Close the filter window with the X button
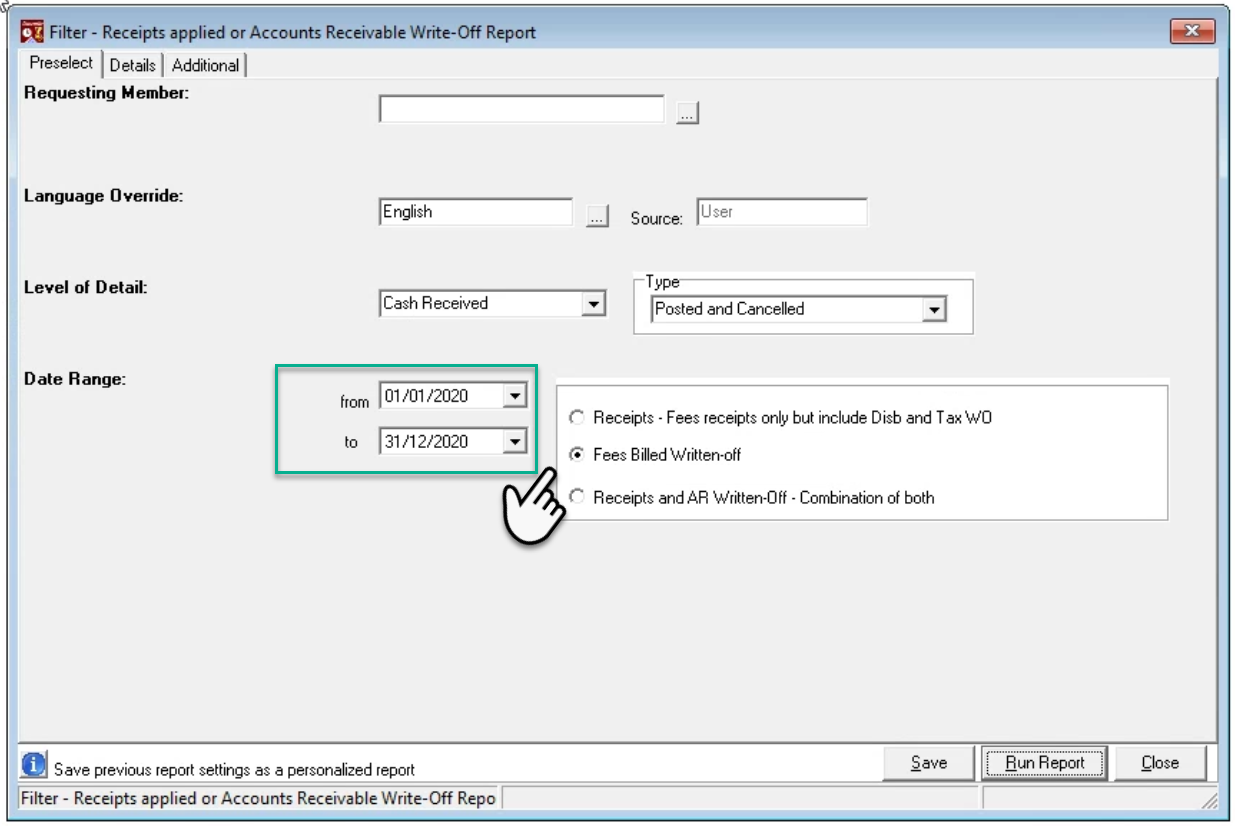Image resolution: width=1235 pixels, height=826 pixels. tap(1191, 32)
